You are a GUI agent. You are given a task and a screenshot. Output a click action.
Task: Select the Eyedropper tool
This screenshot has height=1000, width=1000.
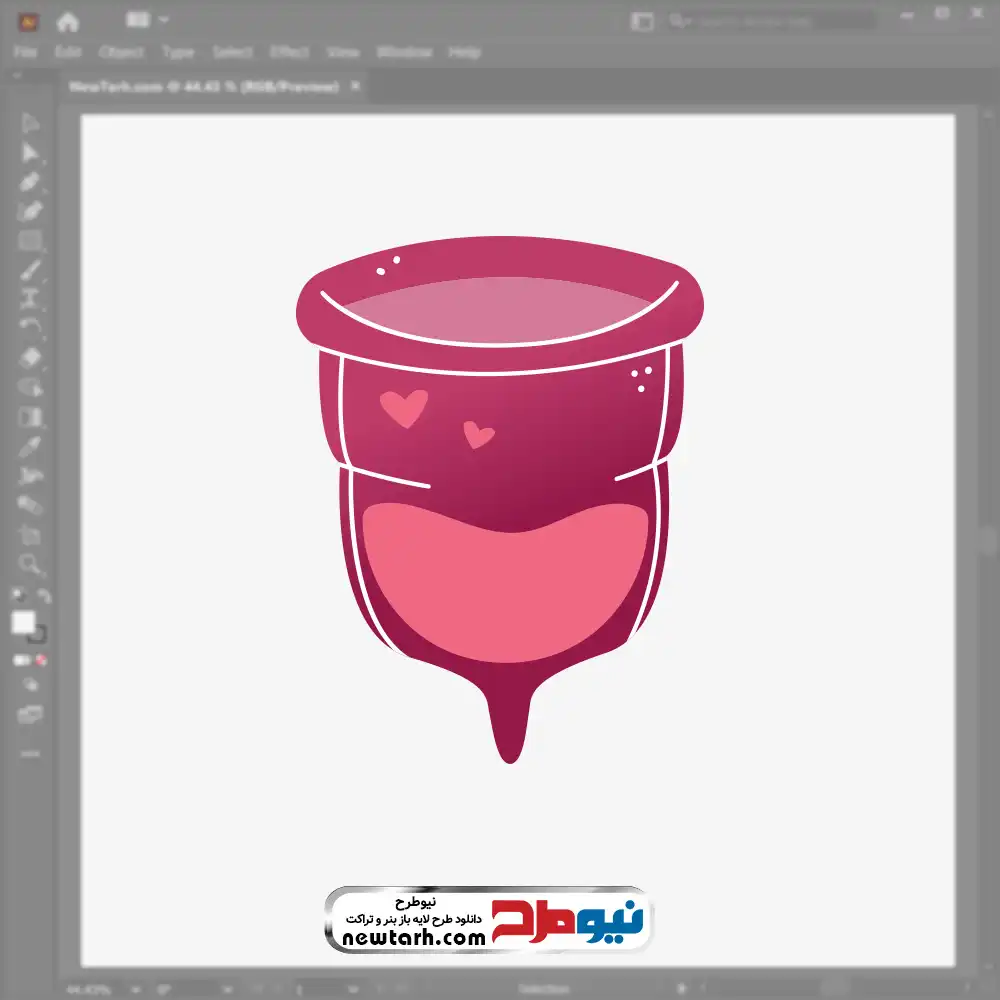30,446
